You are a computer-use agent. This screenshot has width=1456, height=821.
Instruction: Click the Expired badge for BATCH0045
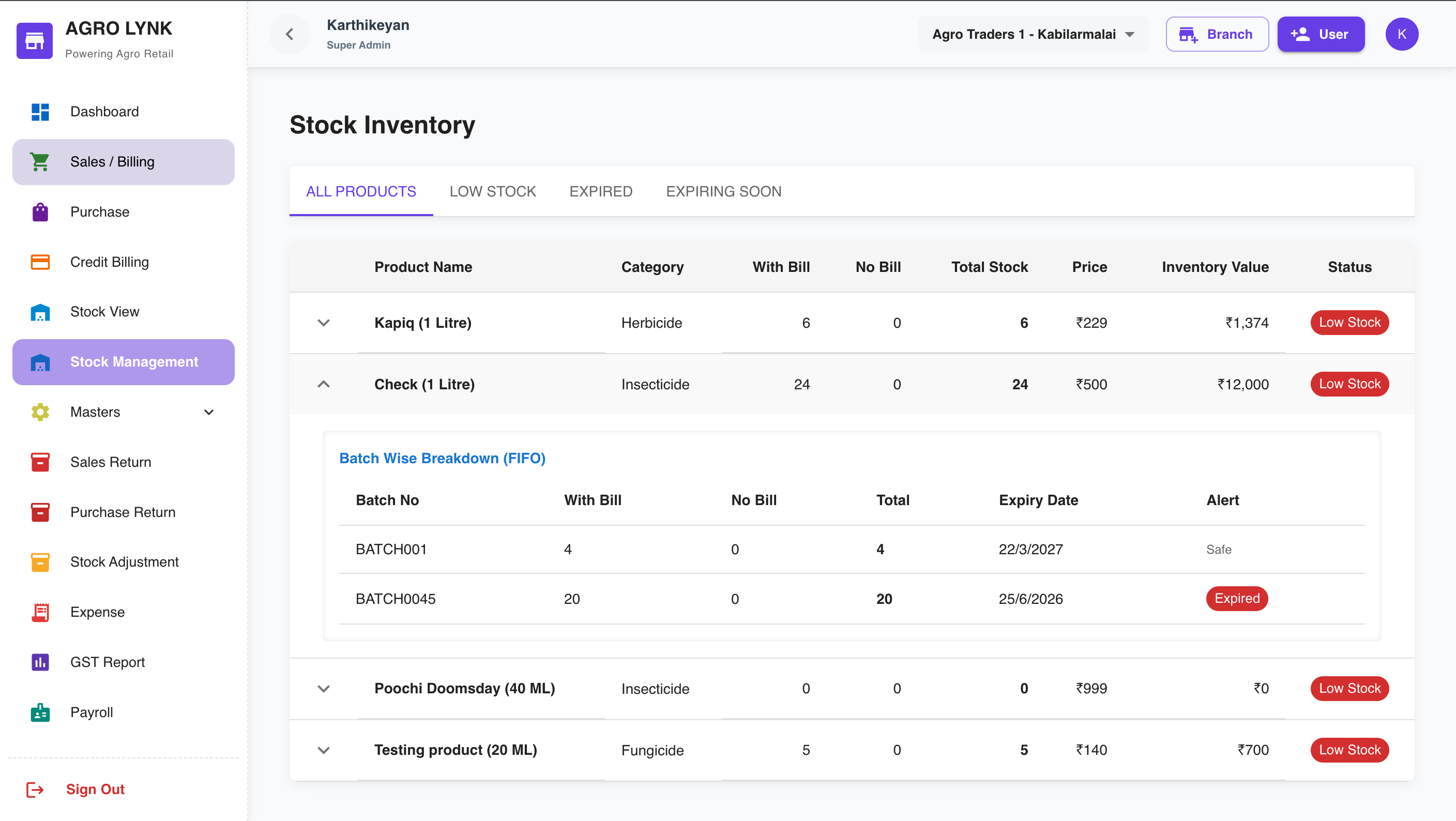coord(1237,599)
